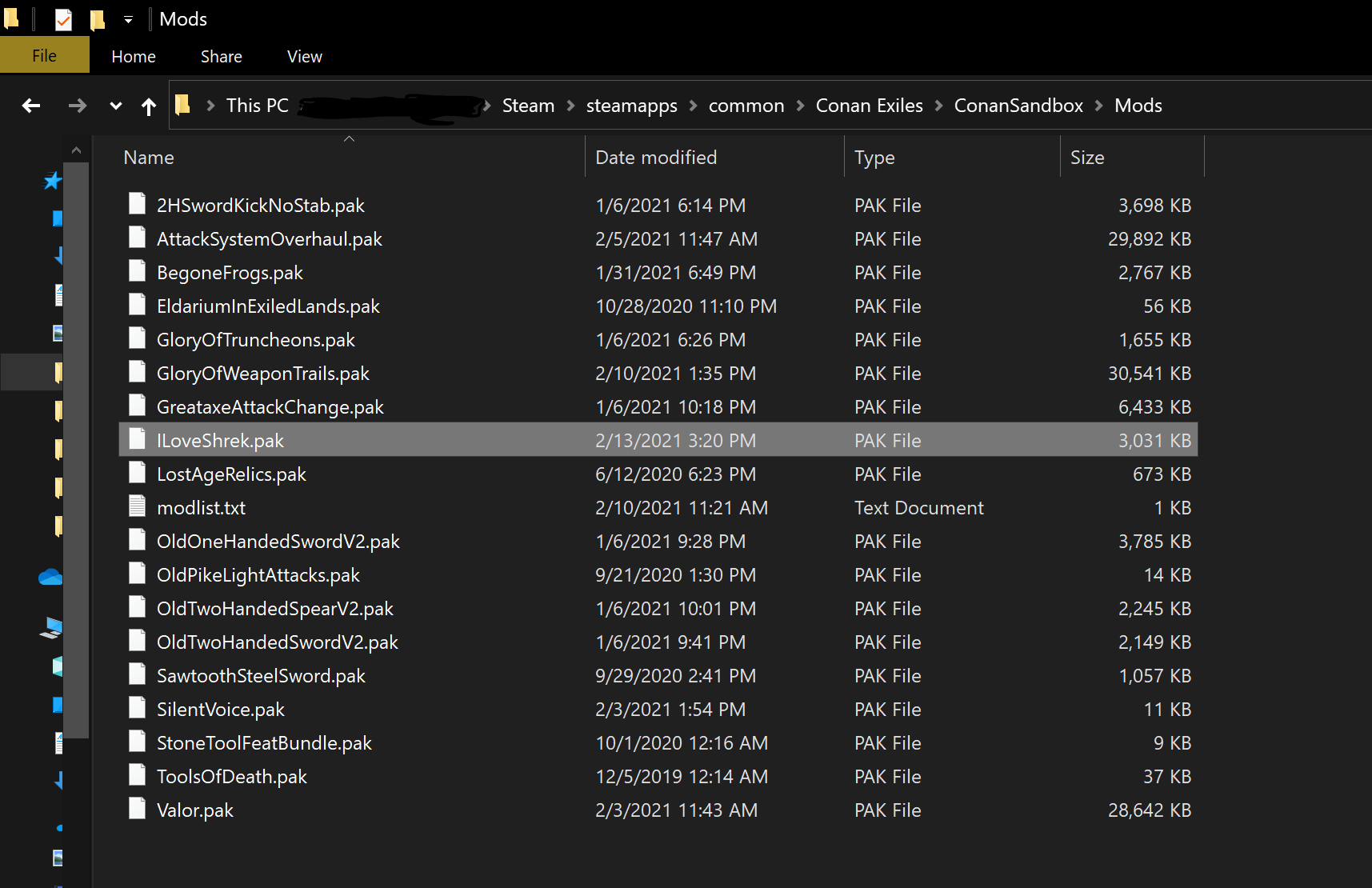Select This PC icon in navigation pane
Viewport: 1372px width, 888px height.
(52, 628)
